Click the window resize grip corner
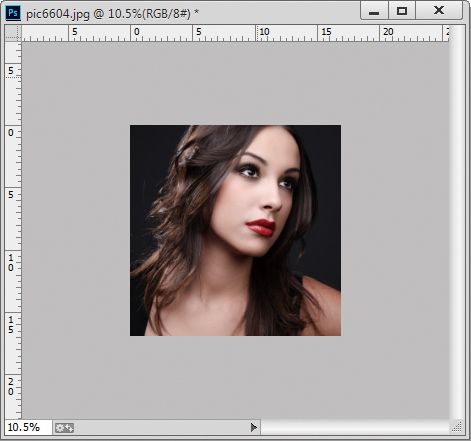The width and height of the screenshot is (471, 441). click(x=457, y=427)
